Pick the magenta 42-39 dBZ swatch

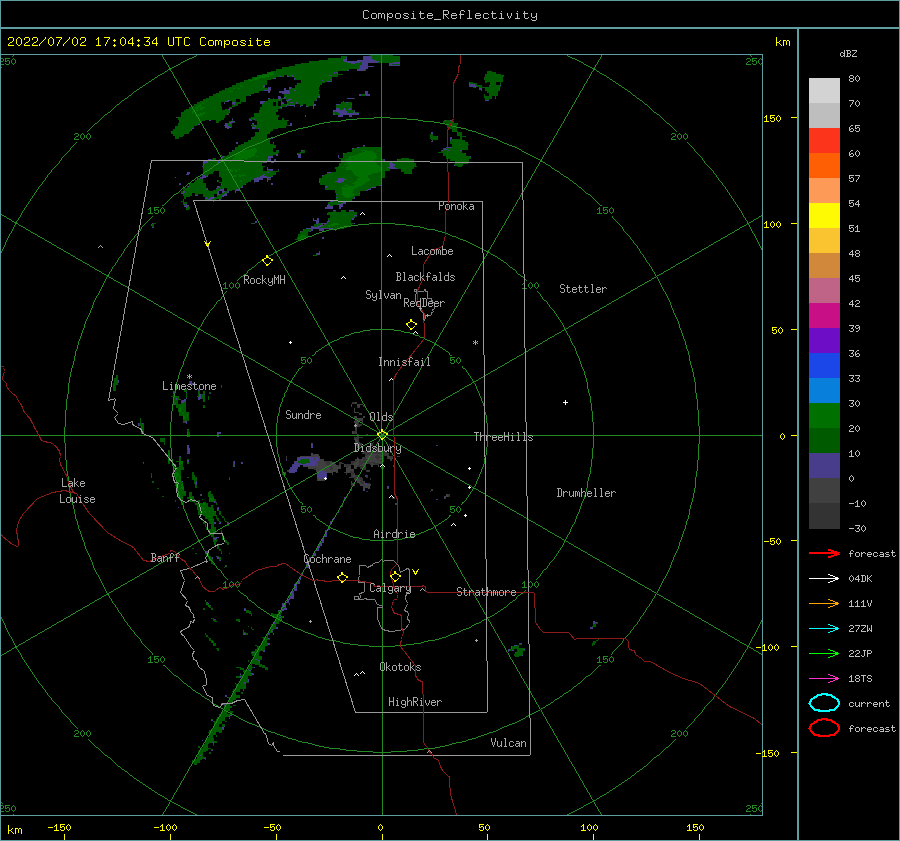824,316
